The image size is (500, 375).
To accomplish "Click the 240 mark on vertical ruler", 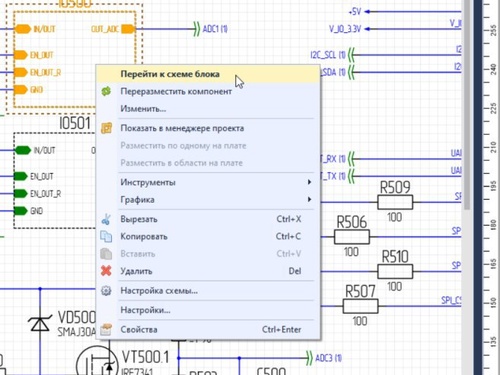I will click(x=493, y=68).
